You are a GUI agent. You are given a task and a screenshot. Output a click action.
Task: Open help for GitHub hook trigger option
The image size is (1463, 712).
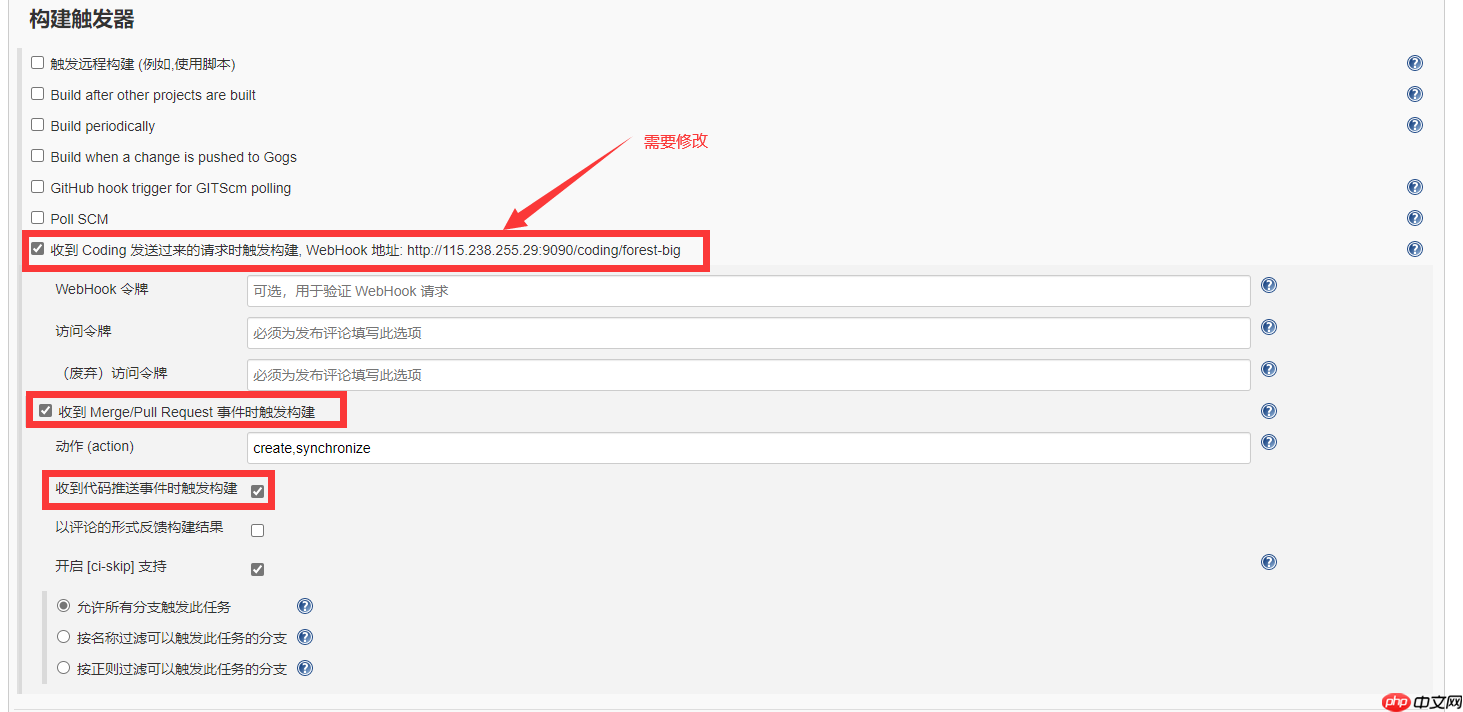point(1414,186)
